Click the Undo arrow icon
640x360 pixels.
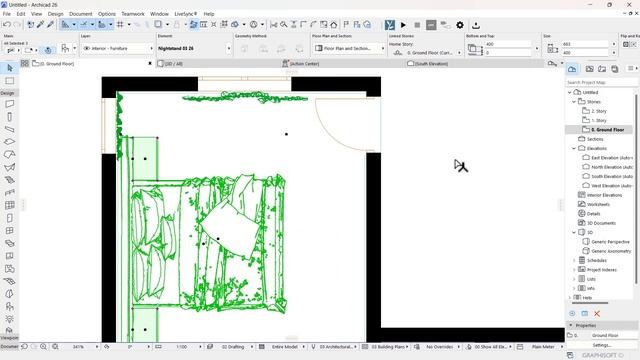pos(7,25)
